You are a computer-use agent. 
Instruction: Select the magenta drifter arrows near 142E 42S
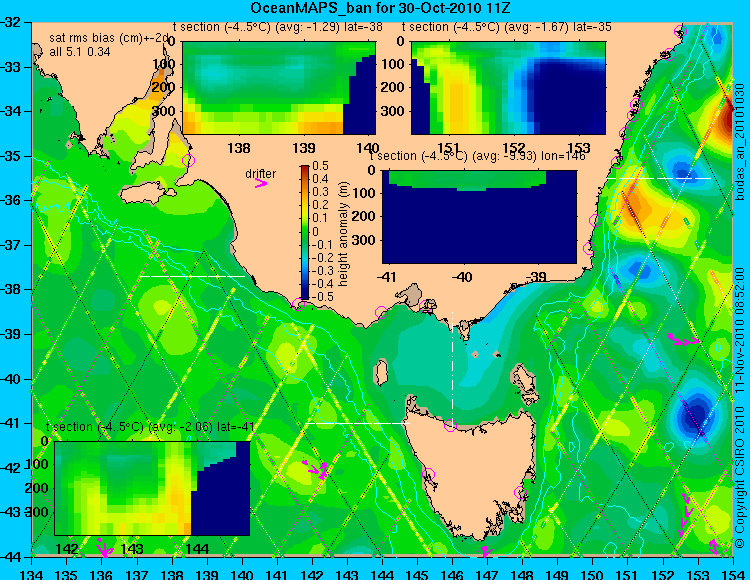tap(316, 470)
